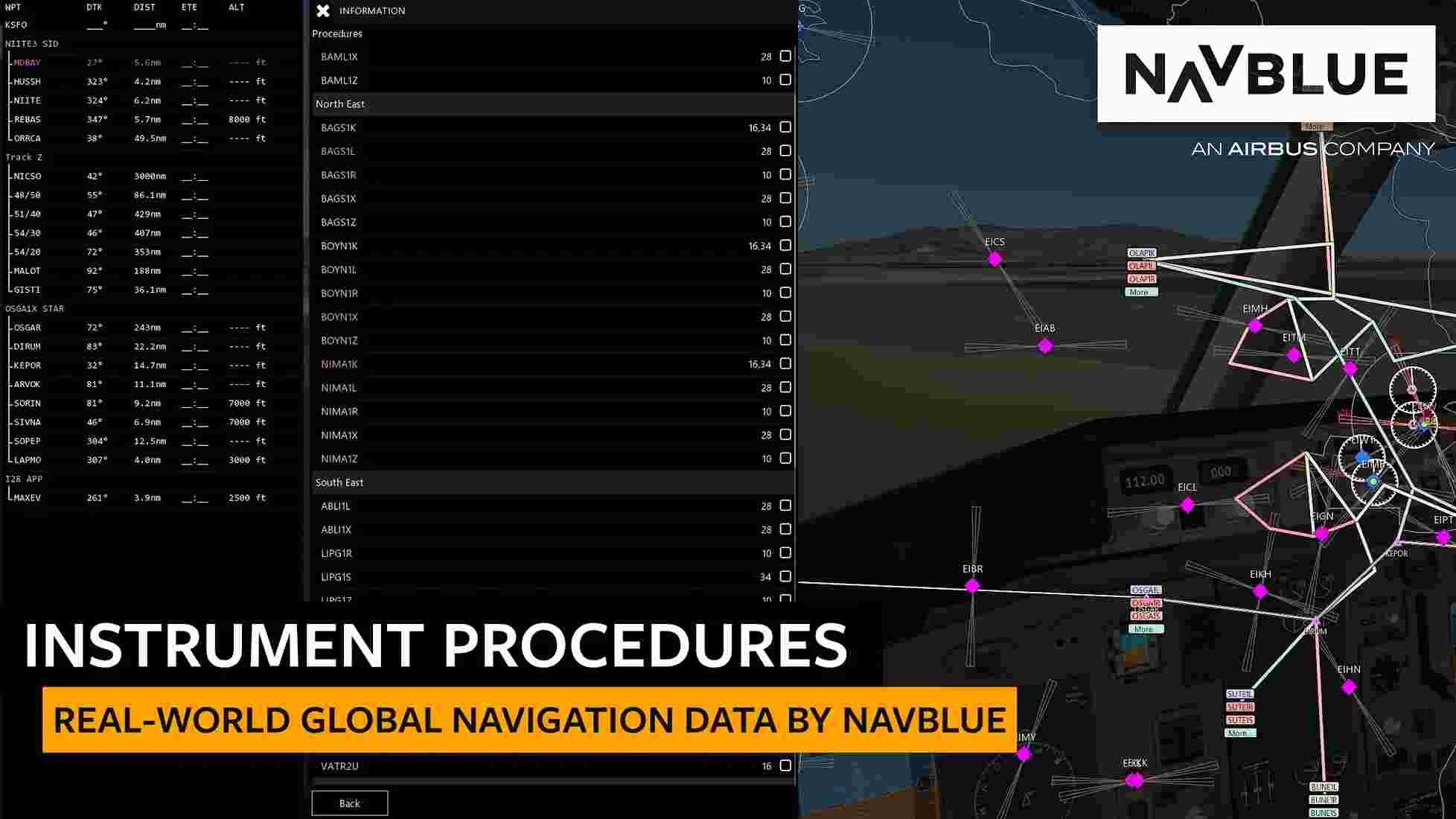Collapse the South East procedures group

pos(553,482)
